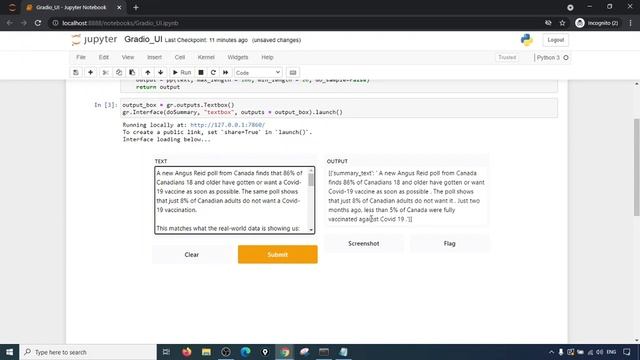Click the Trusted notebook indicator
640x360 pixels.
[507, 58]
